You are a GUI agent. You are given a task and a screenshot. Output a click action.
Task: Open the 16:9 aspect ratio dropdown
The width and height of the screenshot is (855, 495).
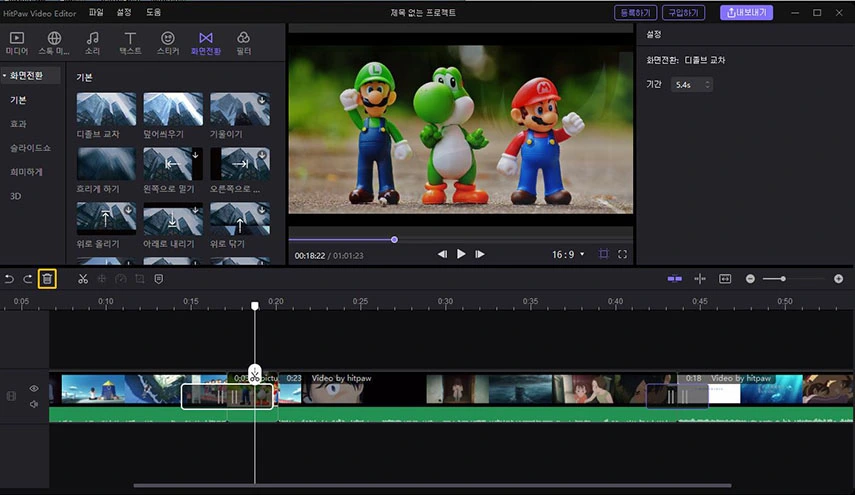tap(568, 254)
